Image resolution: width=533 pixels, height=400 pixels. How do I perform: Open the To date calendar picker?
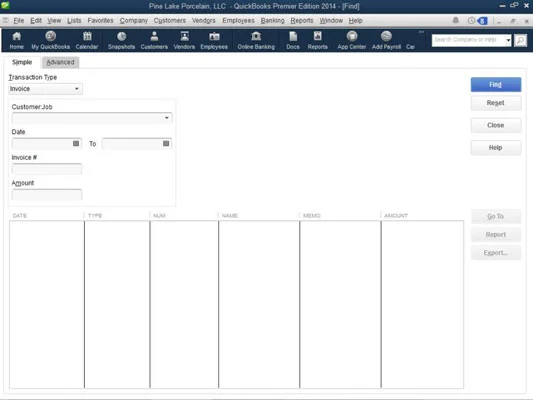click(x=166, y=143)
